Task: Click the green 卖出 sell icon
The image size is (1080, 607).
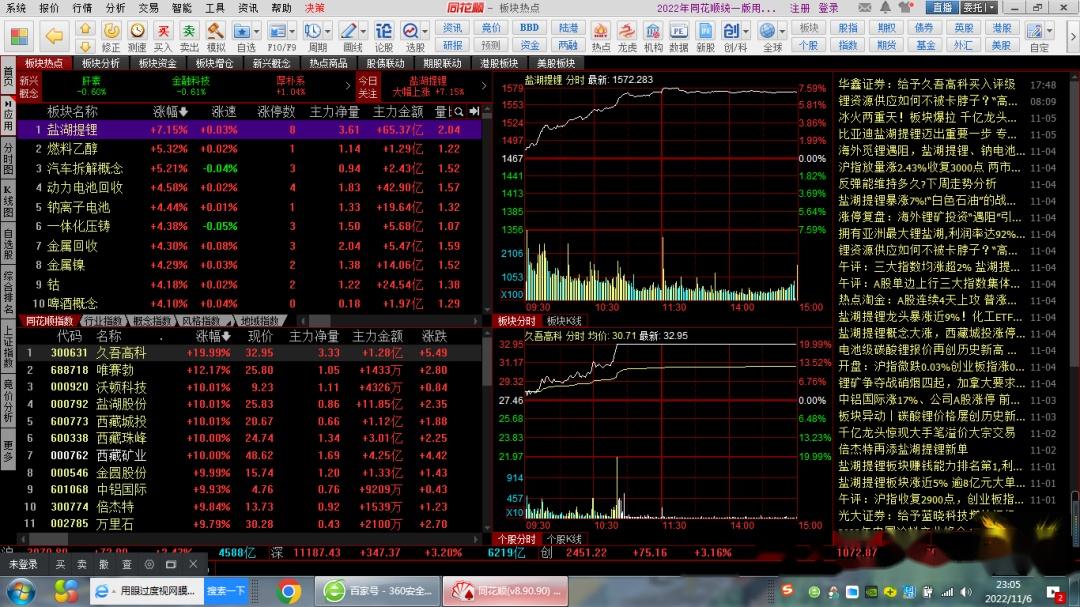Action: [189, 37]
